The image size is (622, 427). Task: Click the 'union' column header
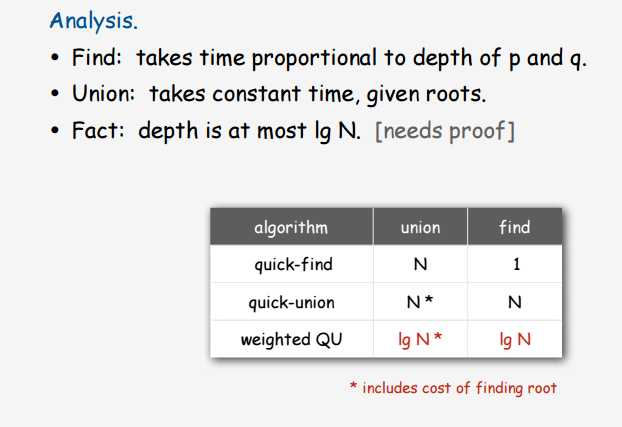point(420,227)
